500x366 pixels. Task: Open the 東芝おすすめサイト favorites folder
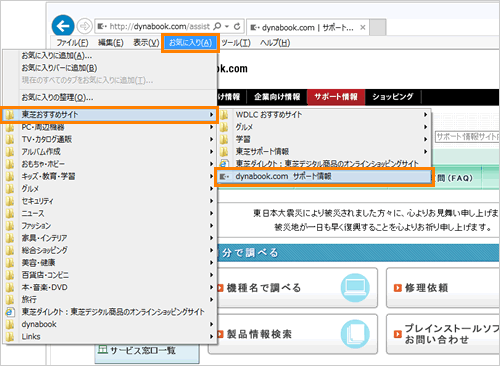[109, 115]
